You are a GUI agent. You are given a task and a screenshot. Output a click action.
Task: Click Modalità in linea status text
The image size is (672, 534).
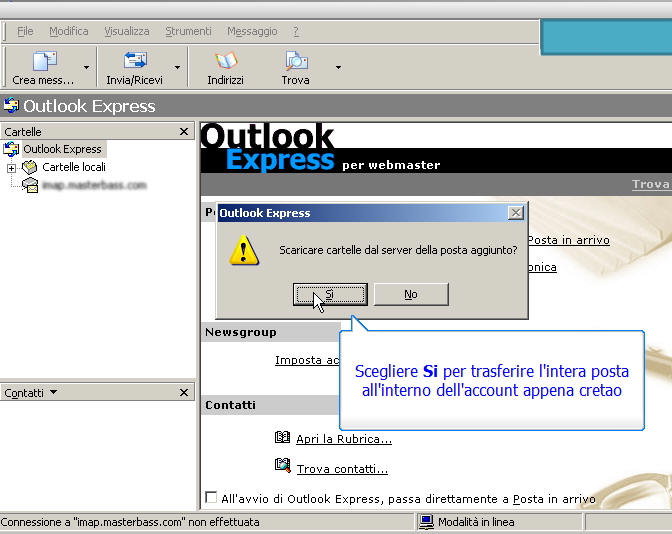coord(476,522)
